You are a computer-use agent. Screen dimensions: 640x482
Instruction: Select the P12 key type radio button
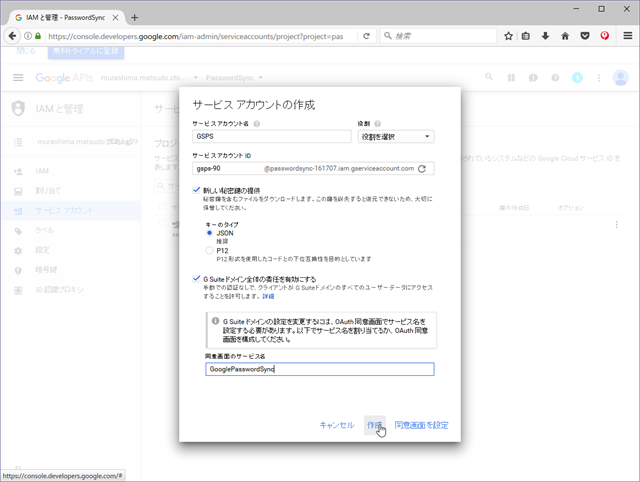[209, 250]
